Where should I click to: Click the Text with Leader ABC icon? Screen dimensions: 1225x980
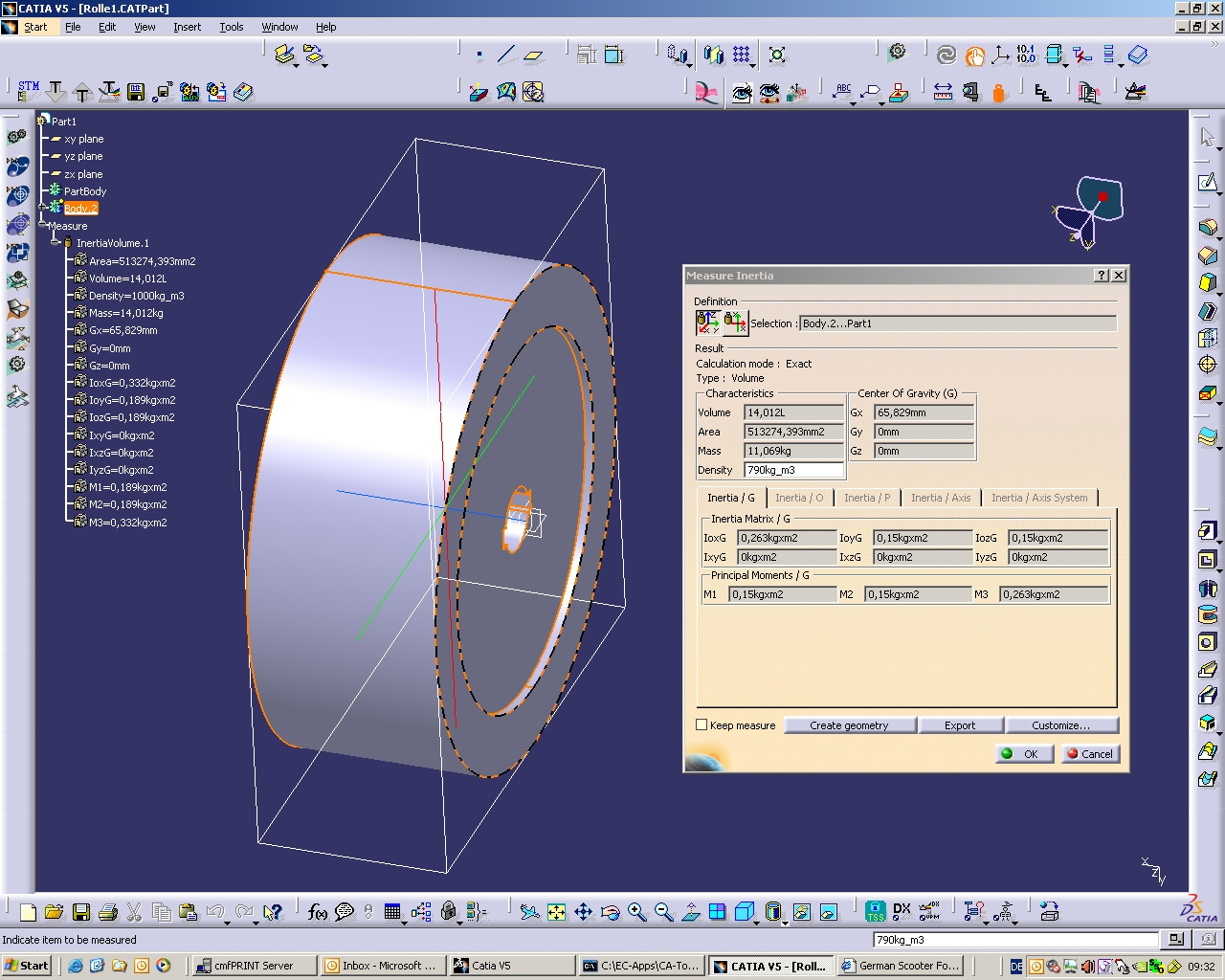842,92
